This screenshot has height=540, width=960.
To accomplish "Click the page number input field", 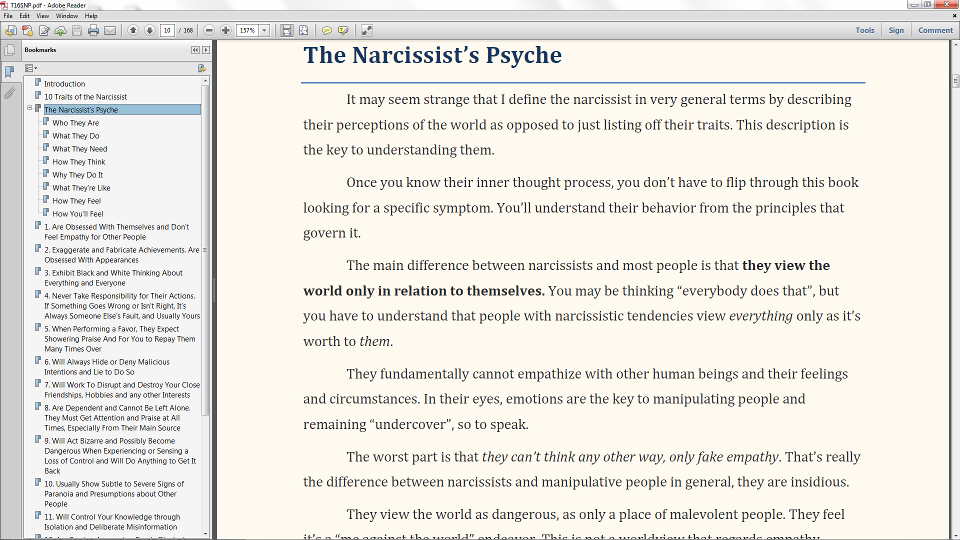I will point(167,31).
